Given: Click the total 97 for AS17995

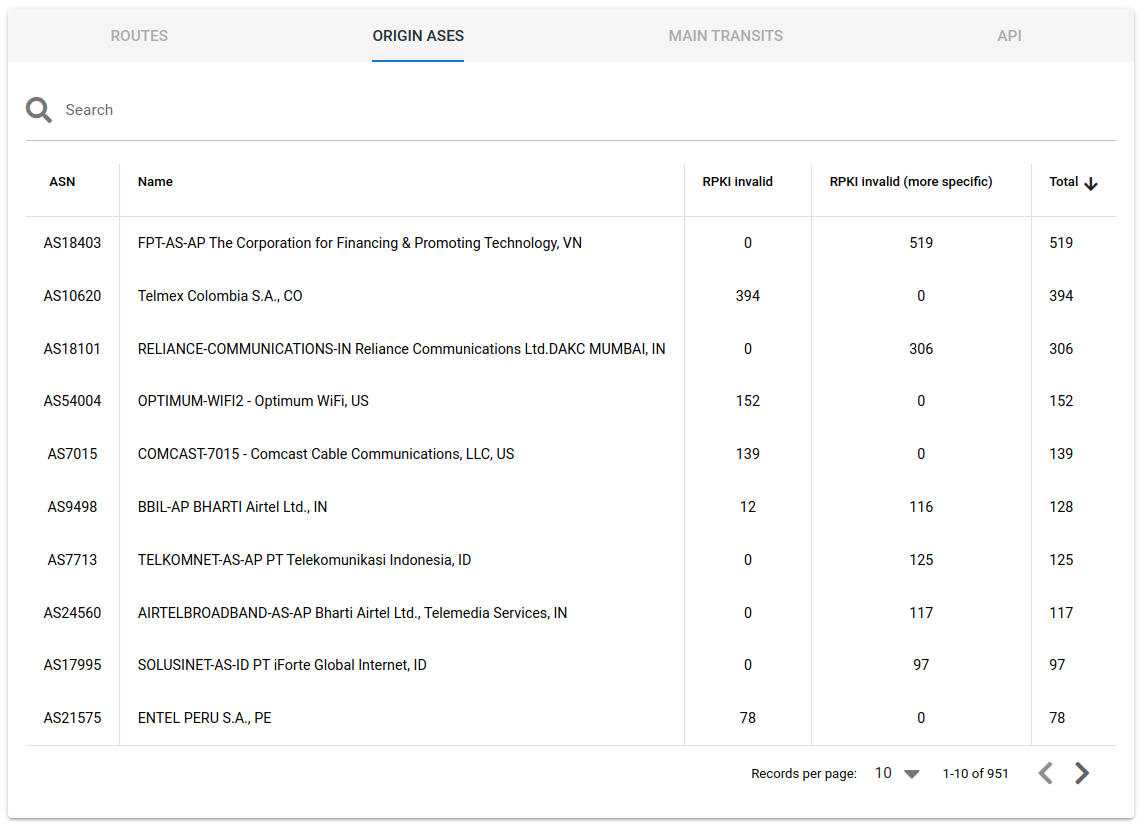Looking at the screenshot, I should point(1057,665).
